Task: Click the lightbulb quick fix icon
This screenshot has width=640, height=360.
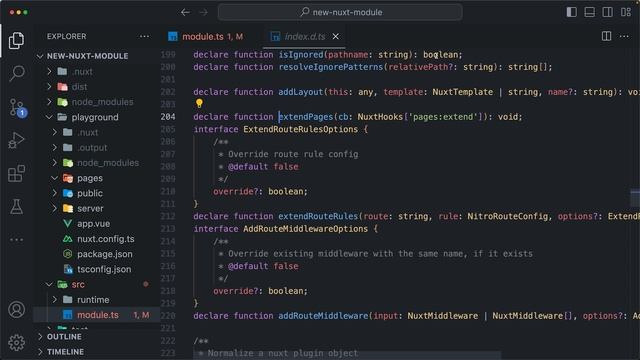Action: [x=199, y=103]
